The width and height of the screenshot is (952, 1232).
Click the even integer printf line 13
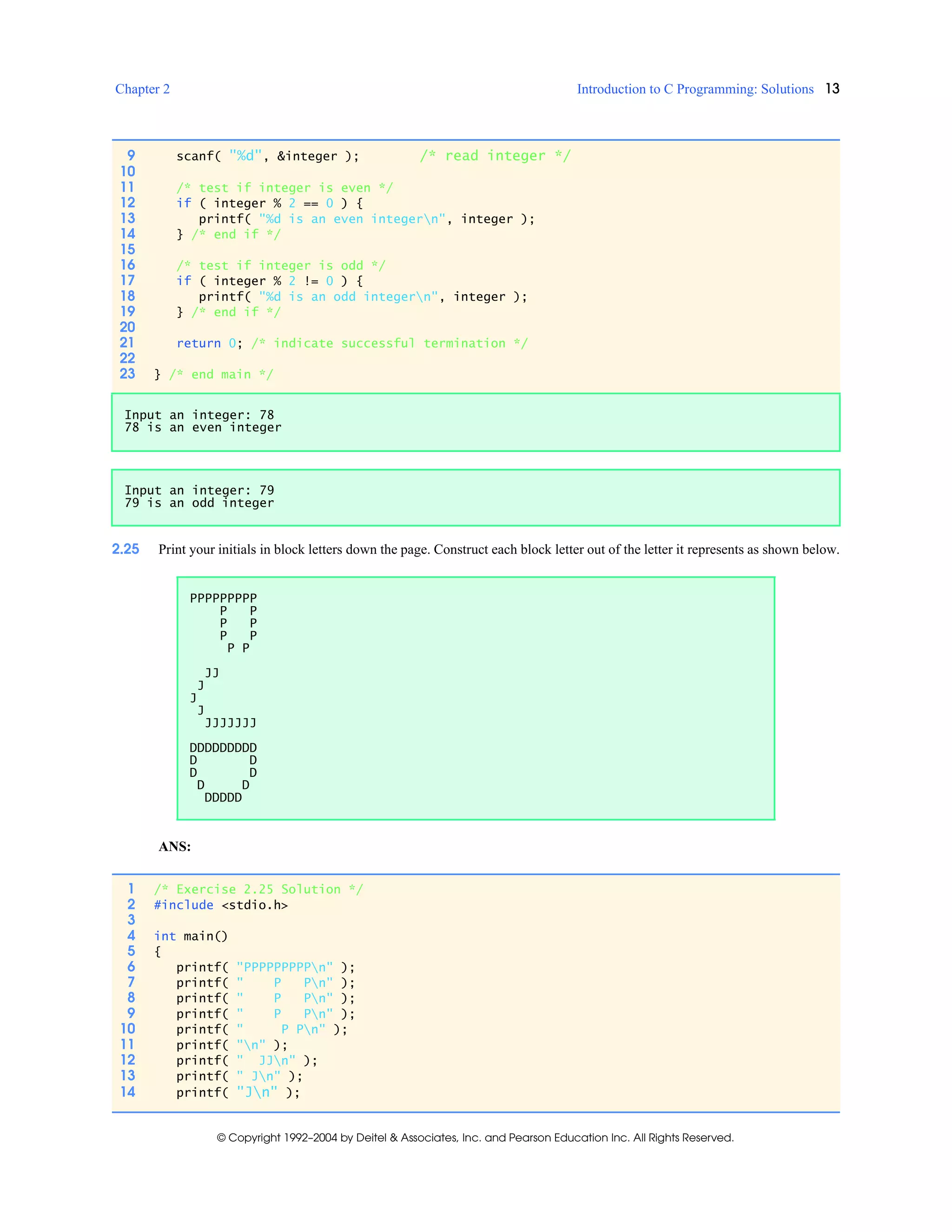[x=366, y=219]
